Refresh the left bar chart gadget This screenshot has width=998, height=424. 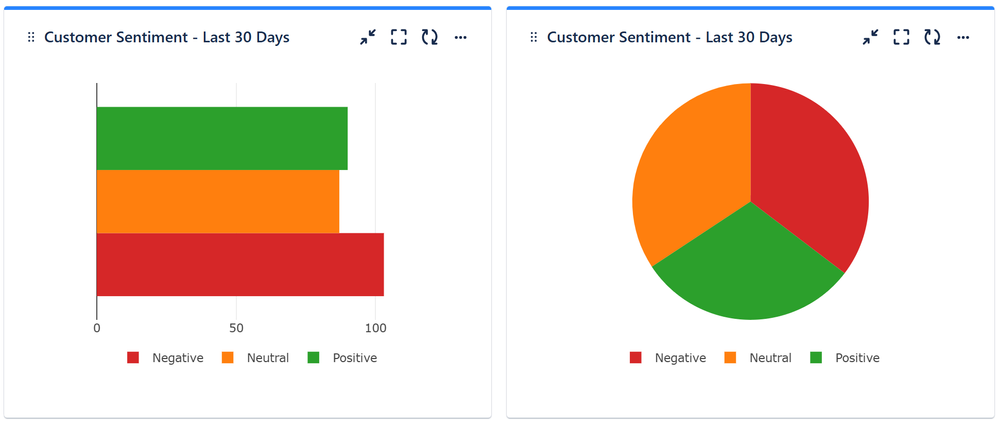click(430, 38)
